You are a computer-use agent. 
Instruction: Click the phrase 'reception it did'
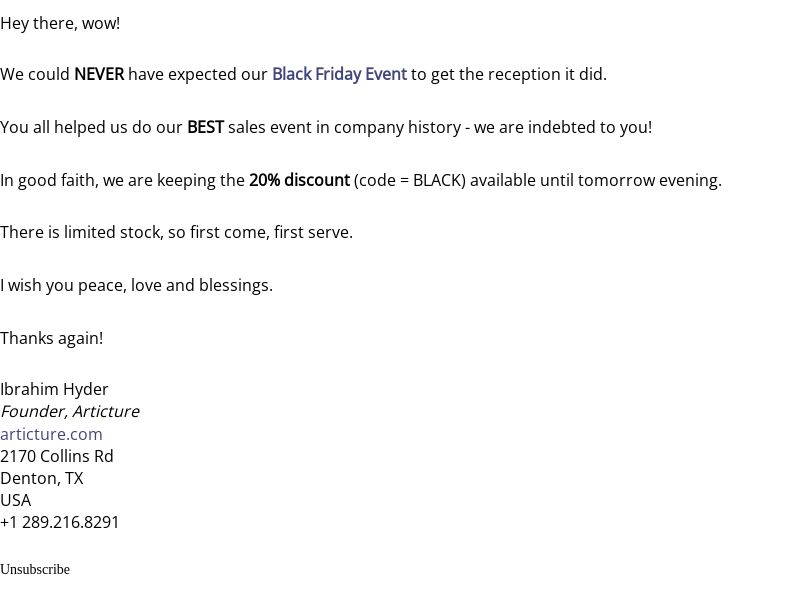[x=545, y=74]
